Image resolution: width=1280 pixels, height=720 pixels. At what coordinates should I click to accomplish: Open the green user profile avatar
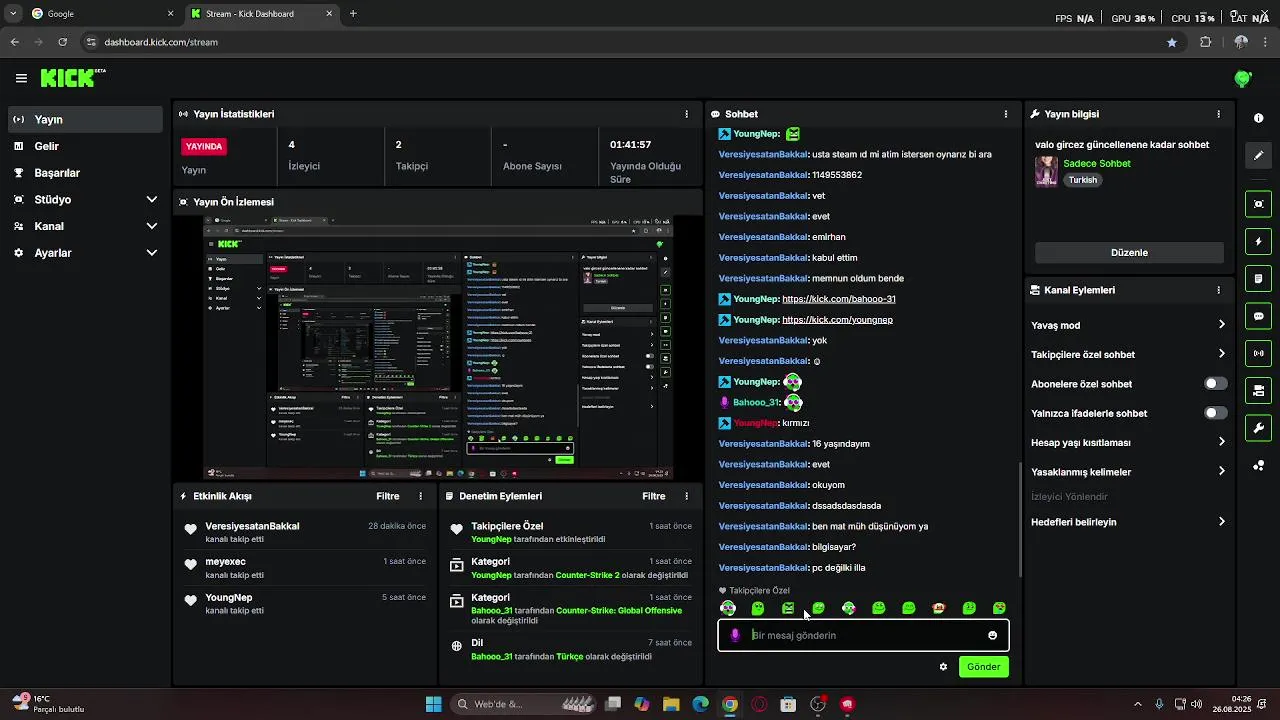click(1243, 78)
